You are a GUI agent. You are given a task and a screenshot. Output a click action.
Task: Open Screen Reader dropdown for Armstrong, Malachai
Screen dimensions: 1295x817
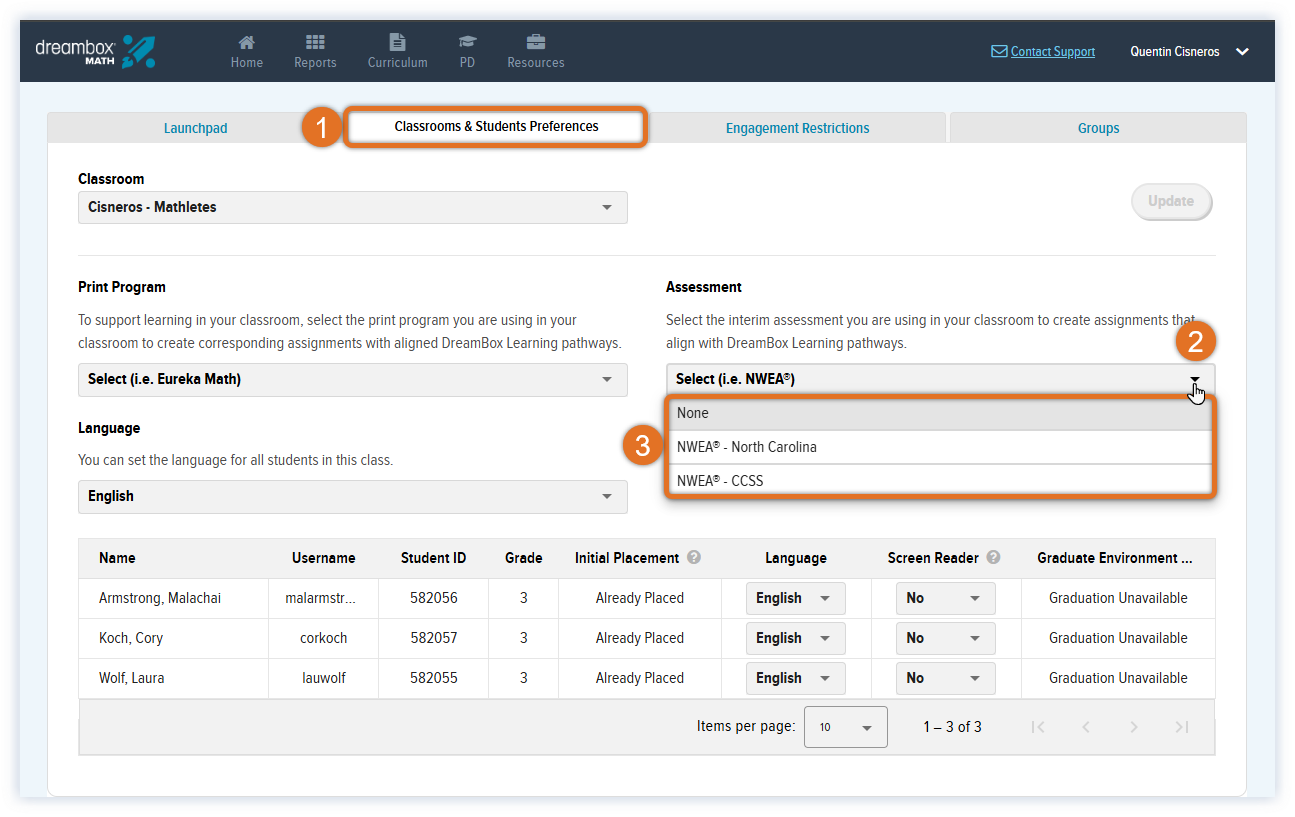946,598
